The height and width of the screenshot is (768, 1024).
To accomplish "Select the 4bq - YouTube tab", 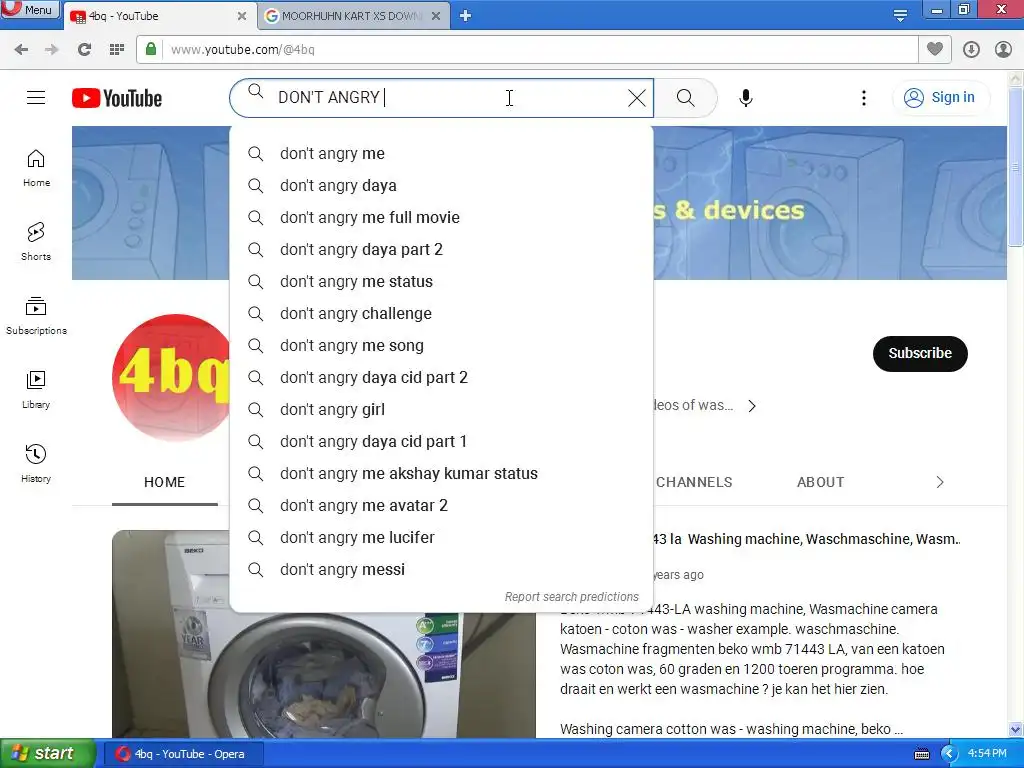I will 159,16.
